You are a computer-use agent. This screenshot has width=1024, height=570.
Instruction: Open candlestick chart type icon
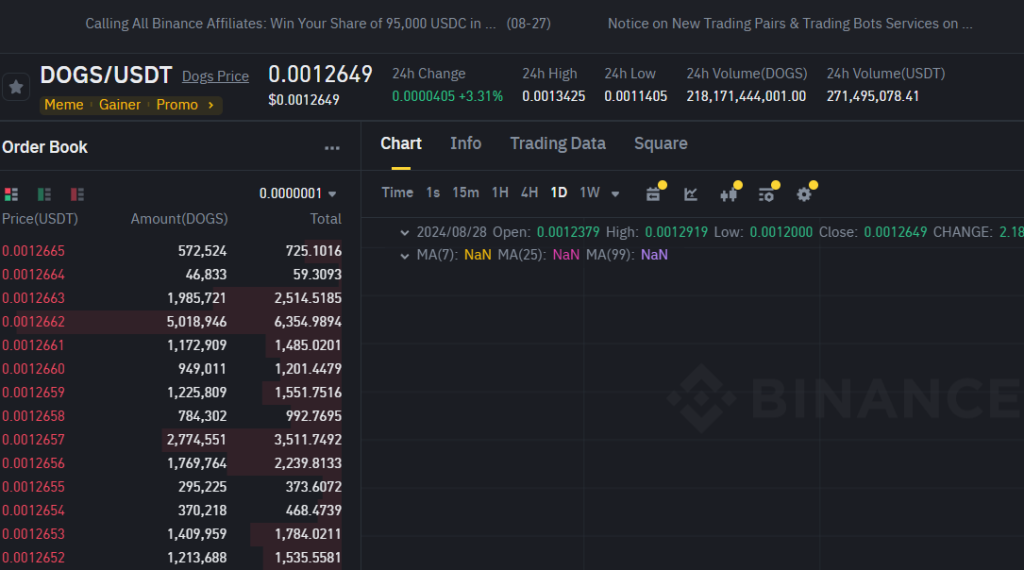click(x=728, y=194)
